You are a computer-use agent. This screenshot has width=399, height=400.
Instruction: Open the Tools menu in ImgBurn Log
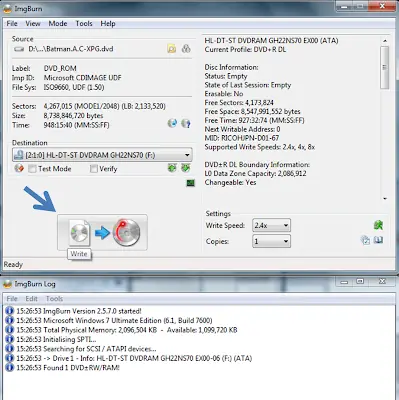[54, 299]
